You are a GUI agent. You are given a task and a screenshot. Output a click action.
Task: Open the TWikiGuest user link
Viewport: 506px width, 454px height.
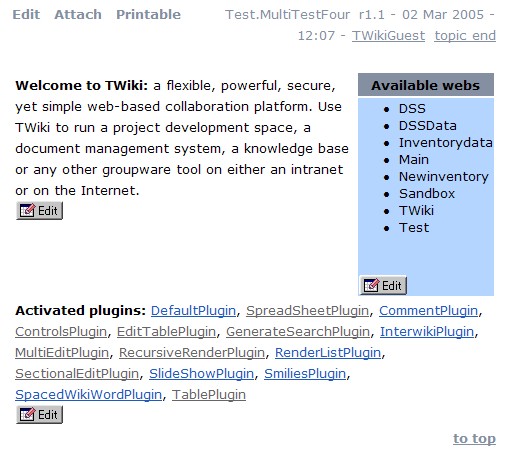[388, 36]
